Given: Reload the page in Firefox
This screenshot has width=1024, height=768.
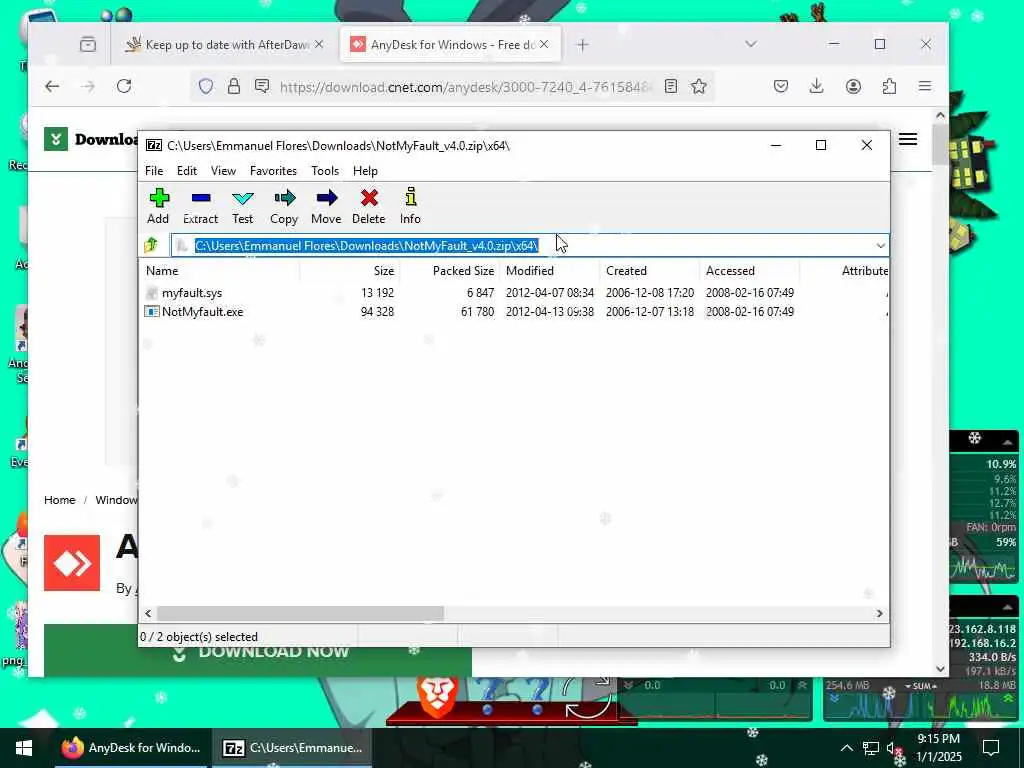Looking at the screenshot, I should tap(124, 86).
